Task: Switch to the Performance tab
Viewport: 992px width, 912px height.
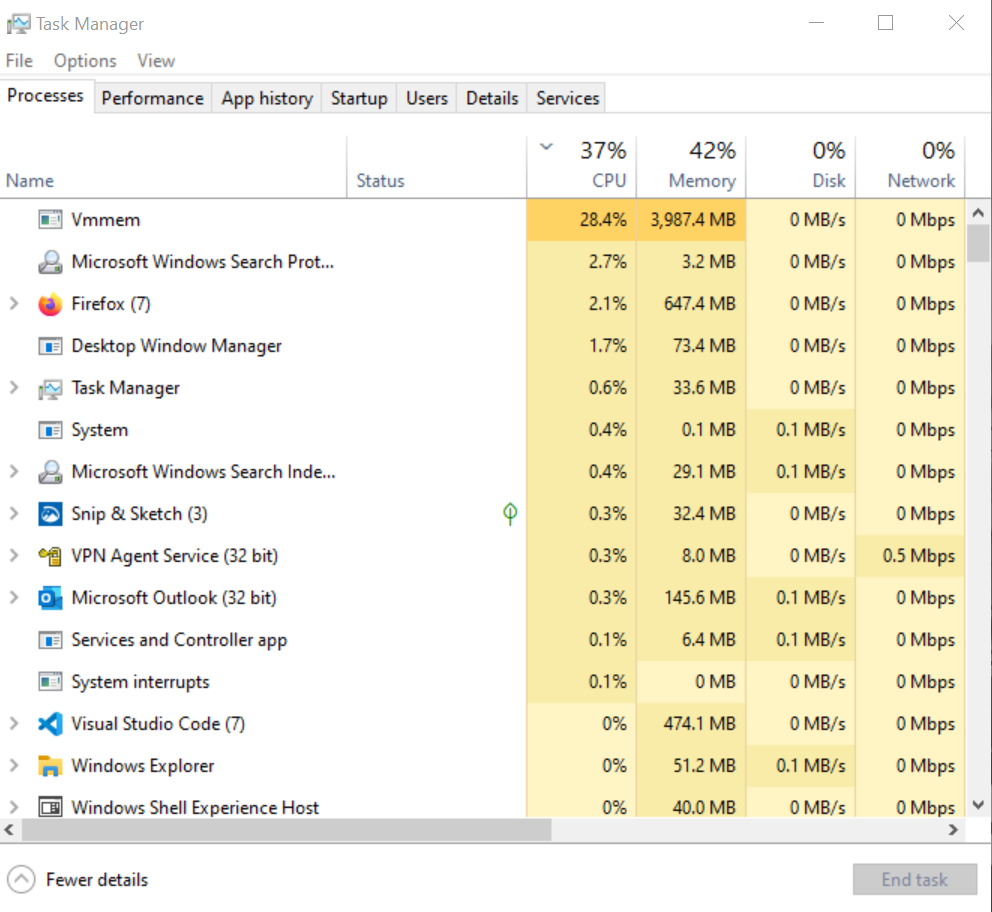Action: pyautogui.click(x=152, y=98)
